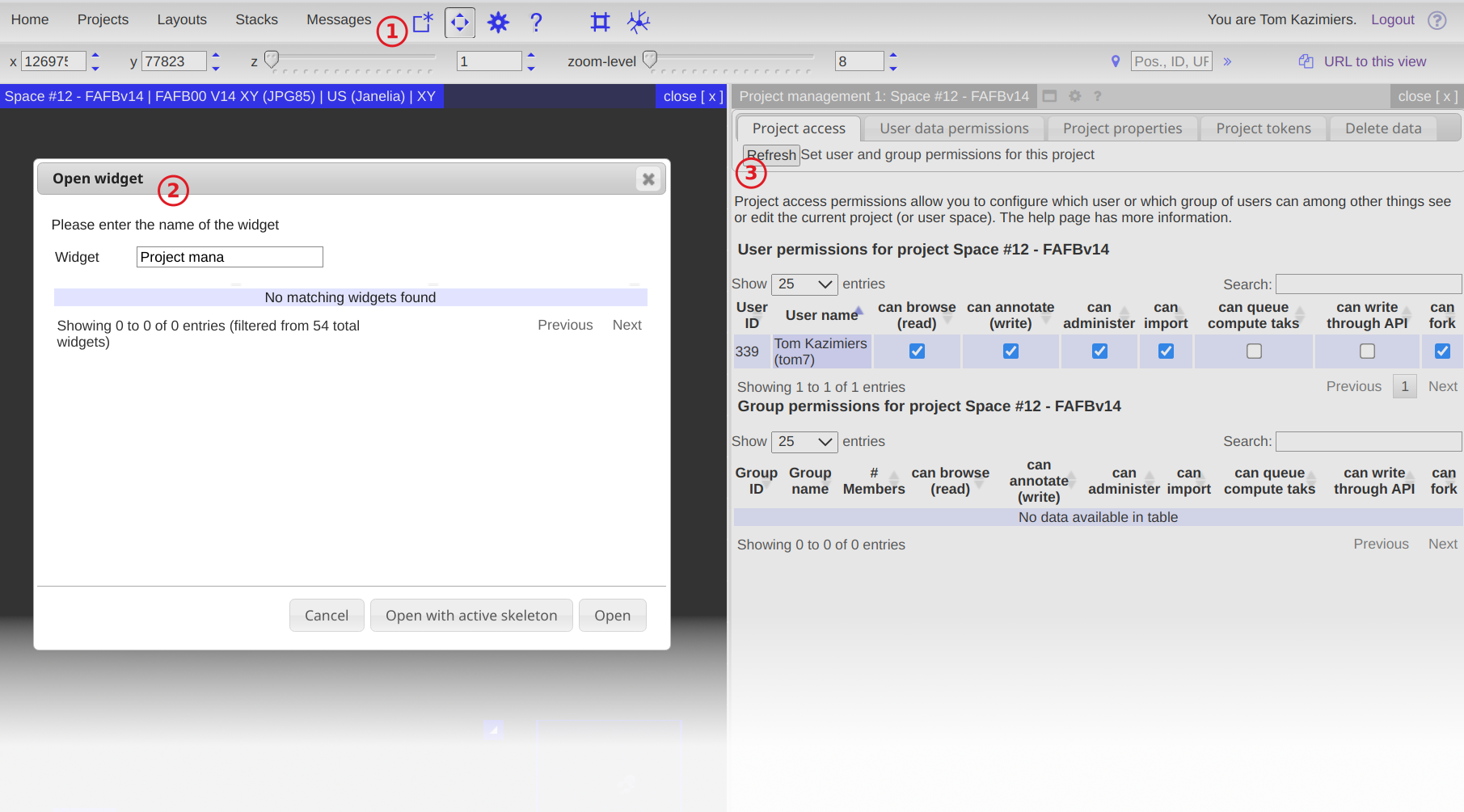
Task: Click the open new widget icon
Action: 423,22
